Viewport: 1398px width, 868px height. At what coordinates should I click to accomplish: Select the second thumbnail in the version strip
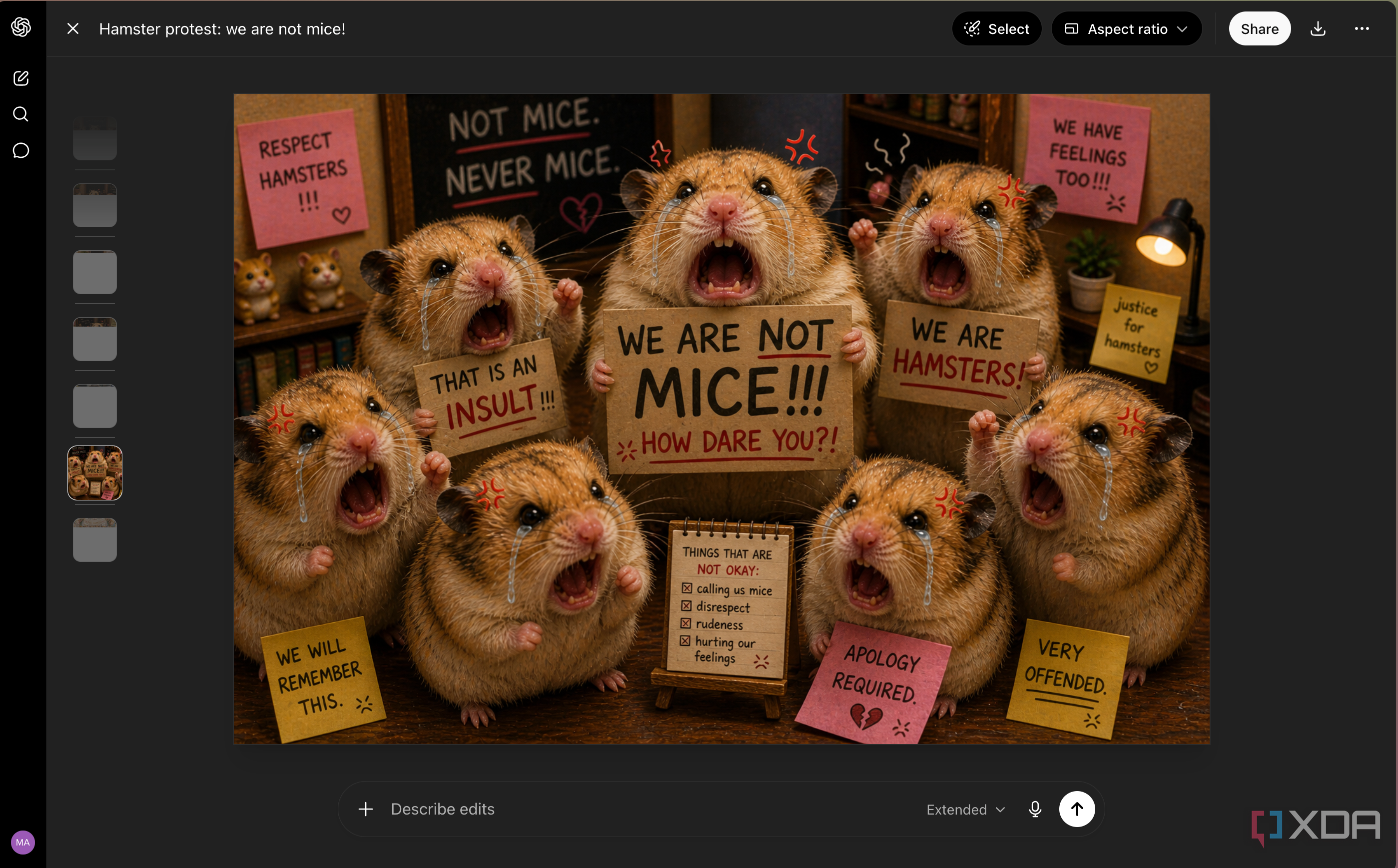[x=95, y=206]
